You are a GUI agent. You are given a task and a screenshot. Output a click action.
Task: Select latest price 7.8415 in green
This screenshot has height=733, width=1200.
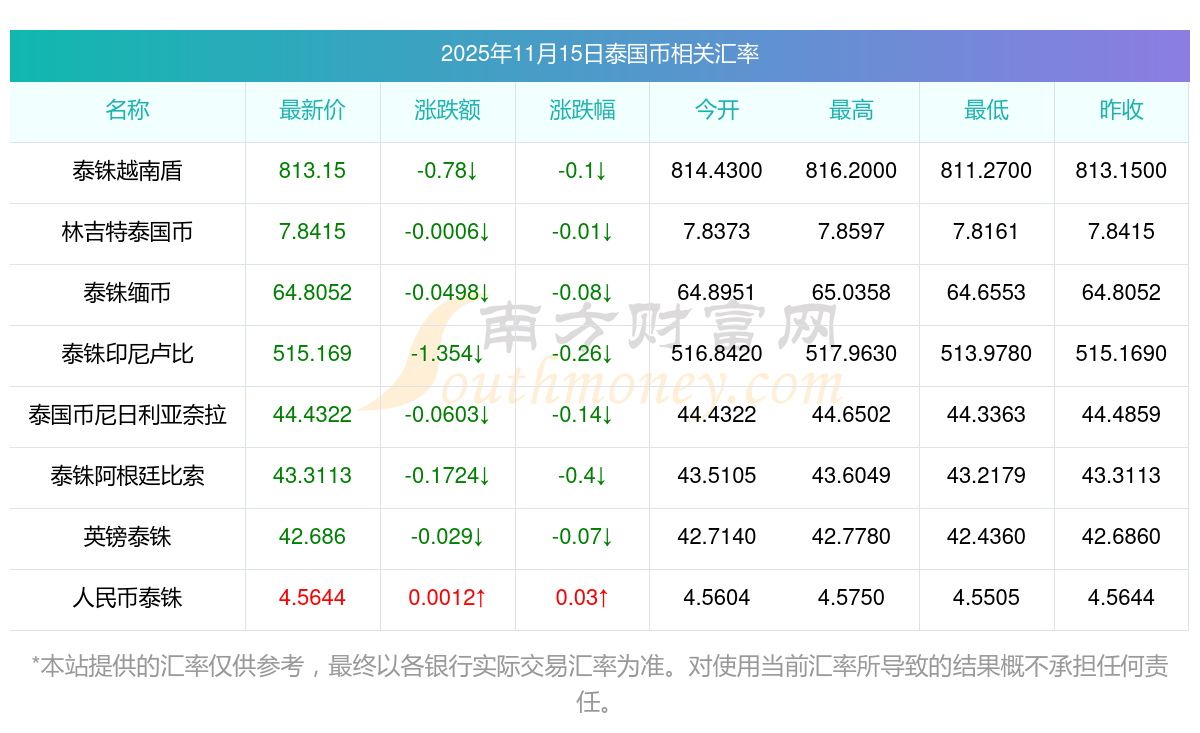click(x=312, y=232)
